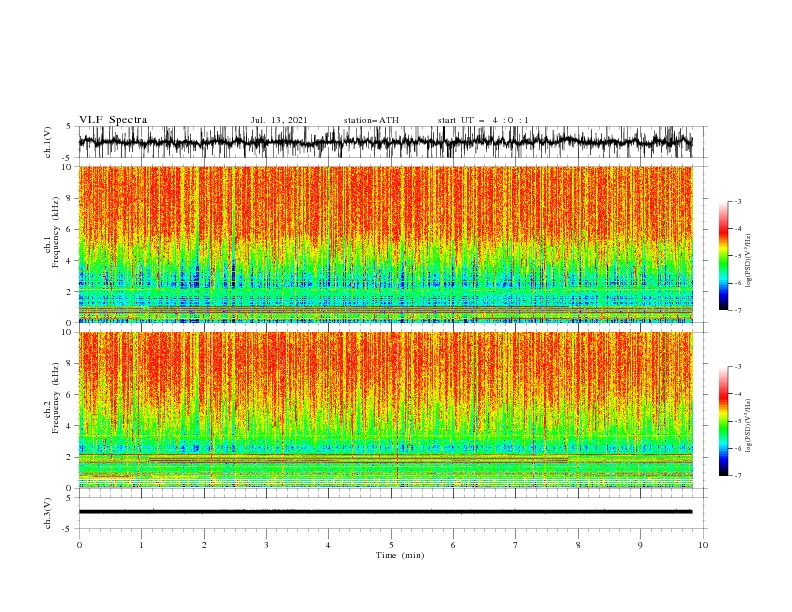Click time axis tick label '10'
Image resolution: width=792 pixels, height=612 pixels.
pos(703,545)
